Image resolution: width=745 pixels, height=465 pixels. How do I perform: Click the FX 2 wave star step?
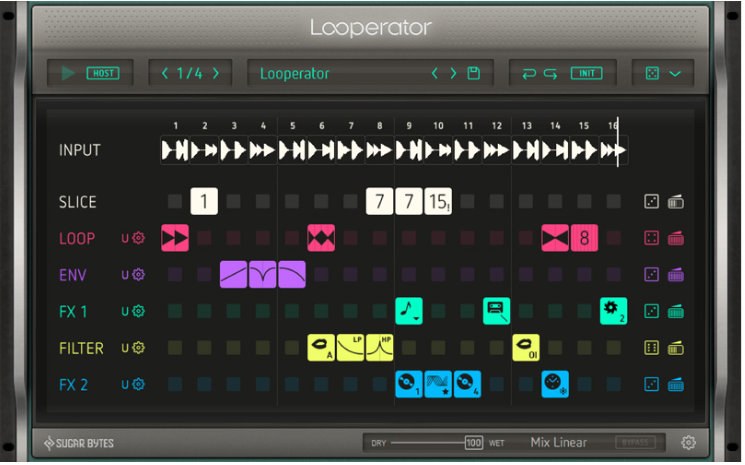point(438,384)
